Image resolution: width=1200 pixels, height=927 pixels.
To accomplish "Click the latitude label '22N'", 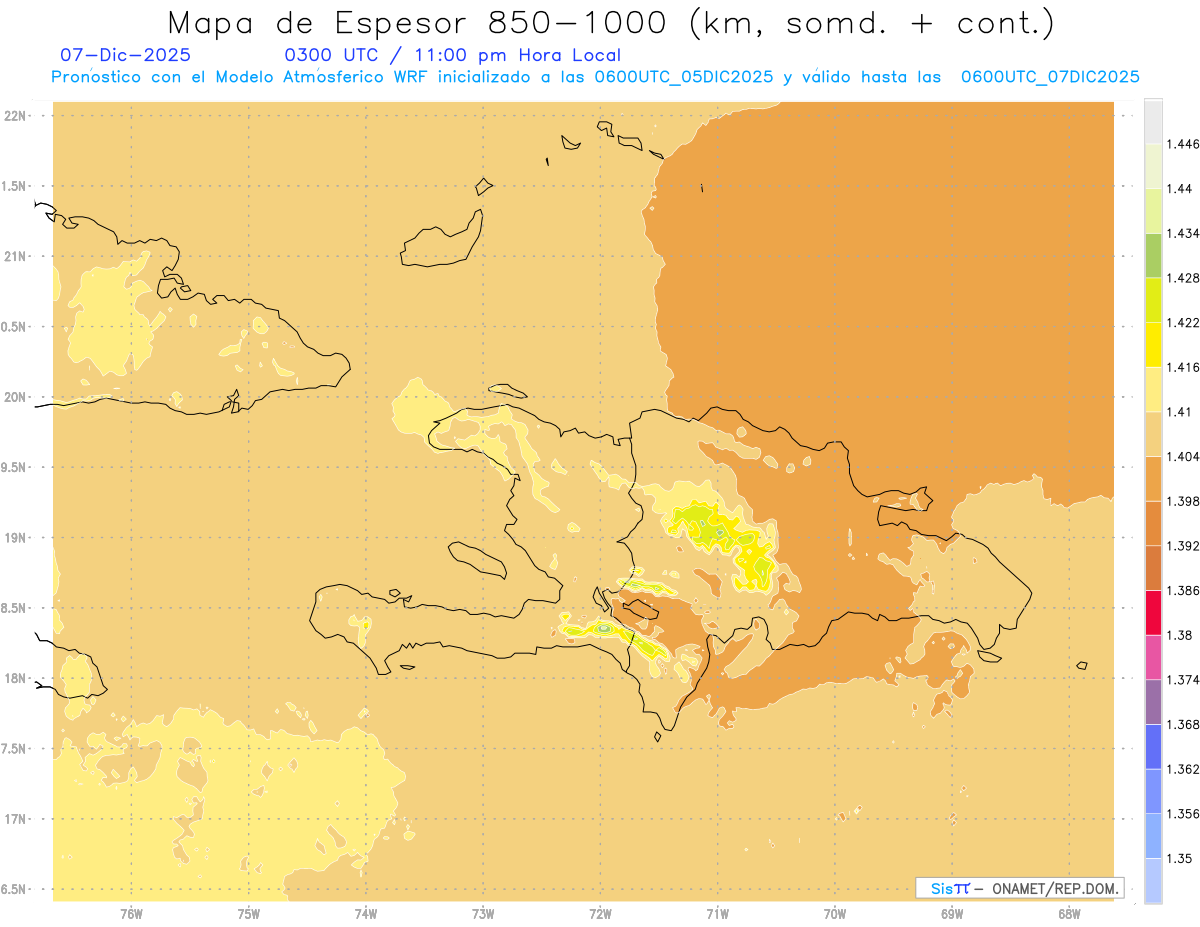I will 15,115.
